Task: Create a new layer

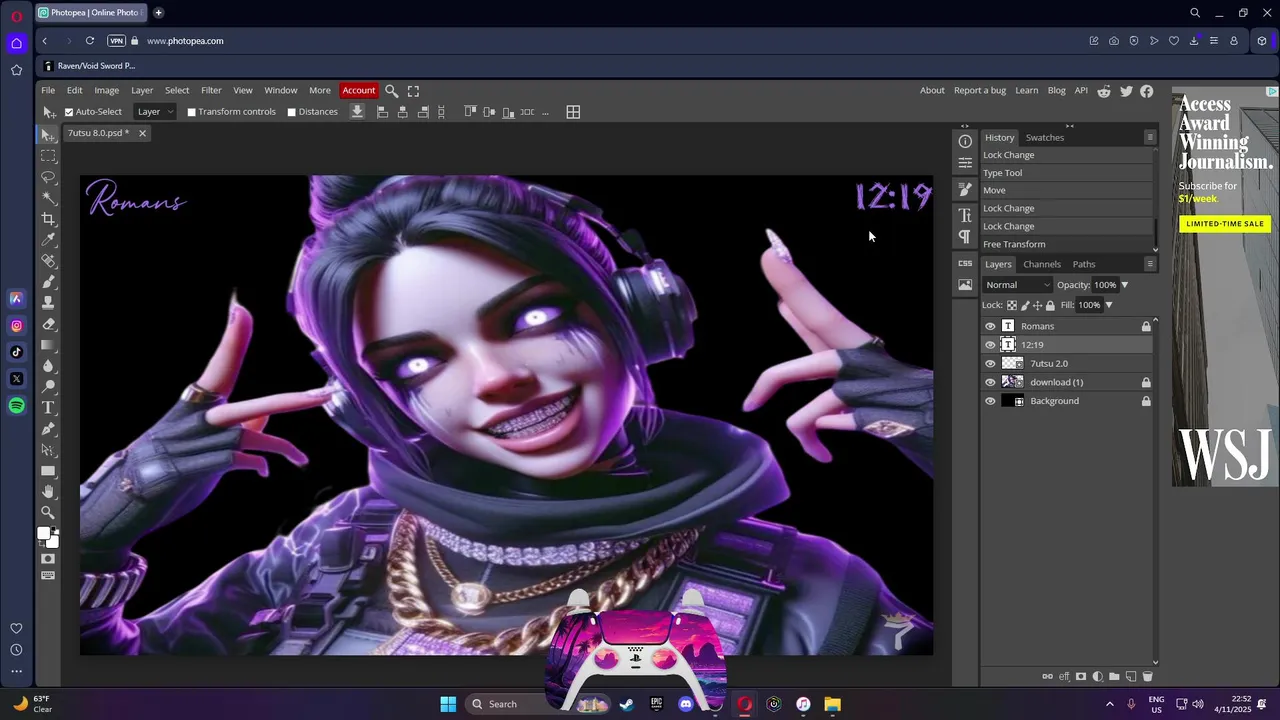Action: pyautogui.click(x=1131, y=677)
